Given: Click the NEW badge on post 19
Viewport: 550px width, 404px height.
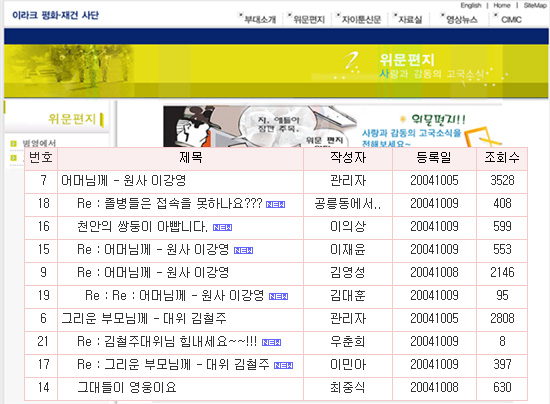Looking at the screenshot, I should click(x=279, y=297).
